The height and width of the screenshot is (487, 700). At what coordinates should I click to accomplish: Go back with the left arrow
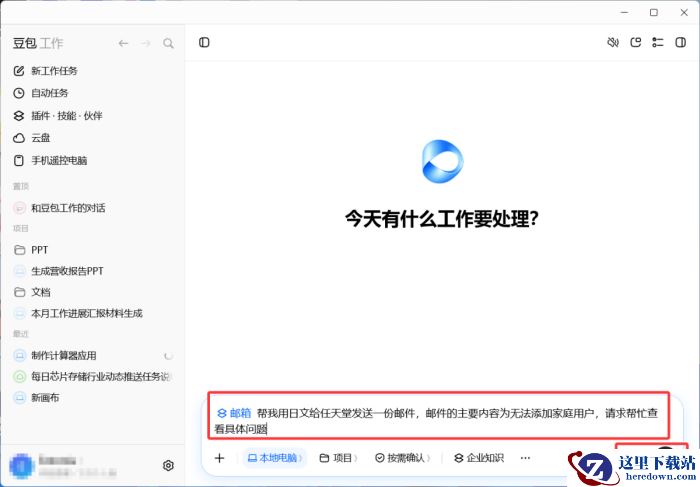tap(123, 43)
